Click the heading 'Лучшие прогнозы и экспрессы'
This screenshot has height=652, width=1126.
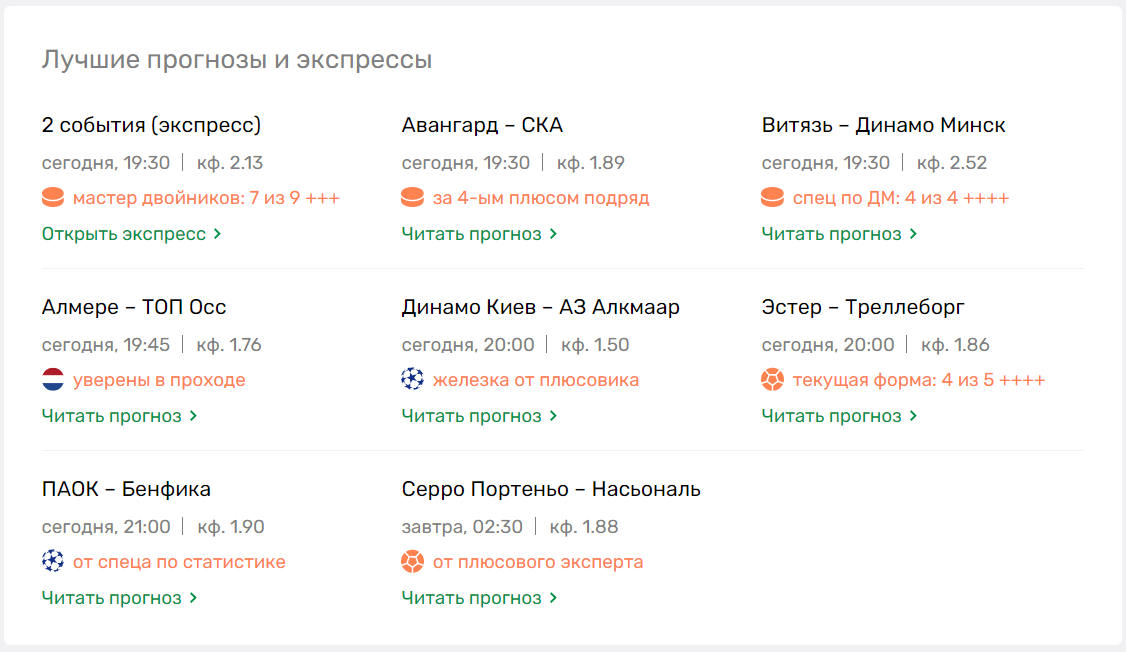pos(236,59)
